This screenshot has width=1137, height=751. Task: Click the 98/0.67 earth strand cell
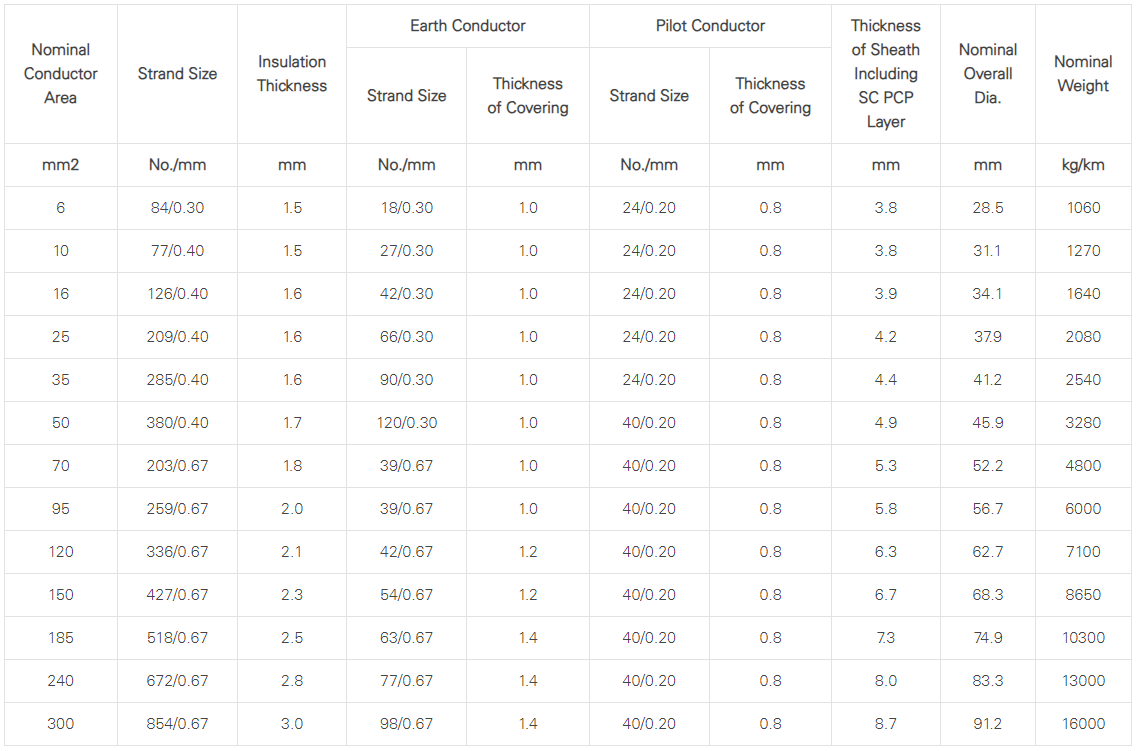pyautogui.click(x=406, y=723)
